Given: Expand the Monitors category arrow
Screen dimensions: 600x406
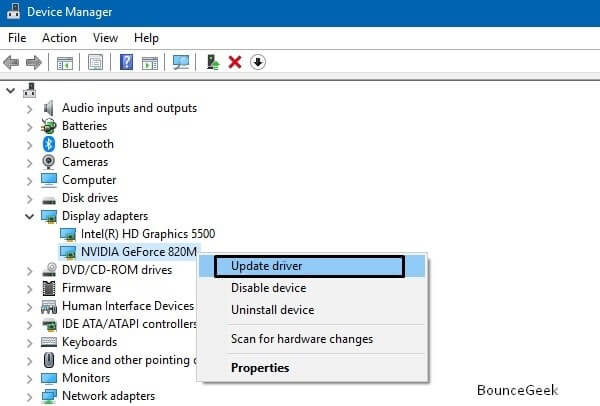Looking at the screenshot, I should (29, 379).
